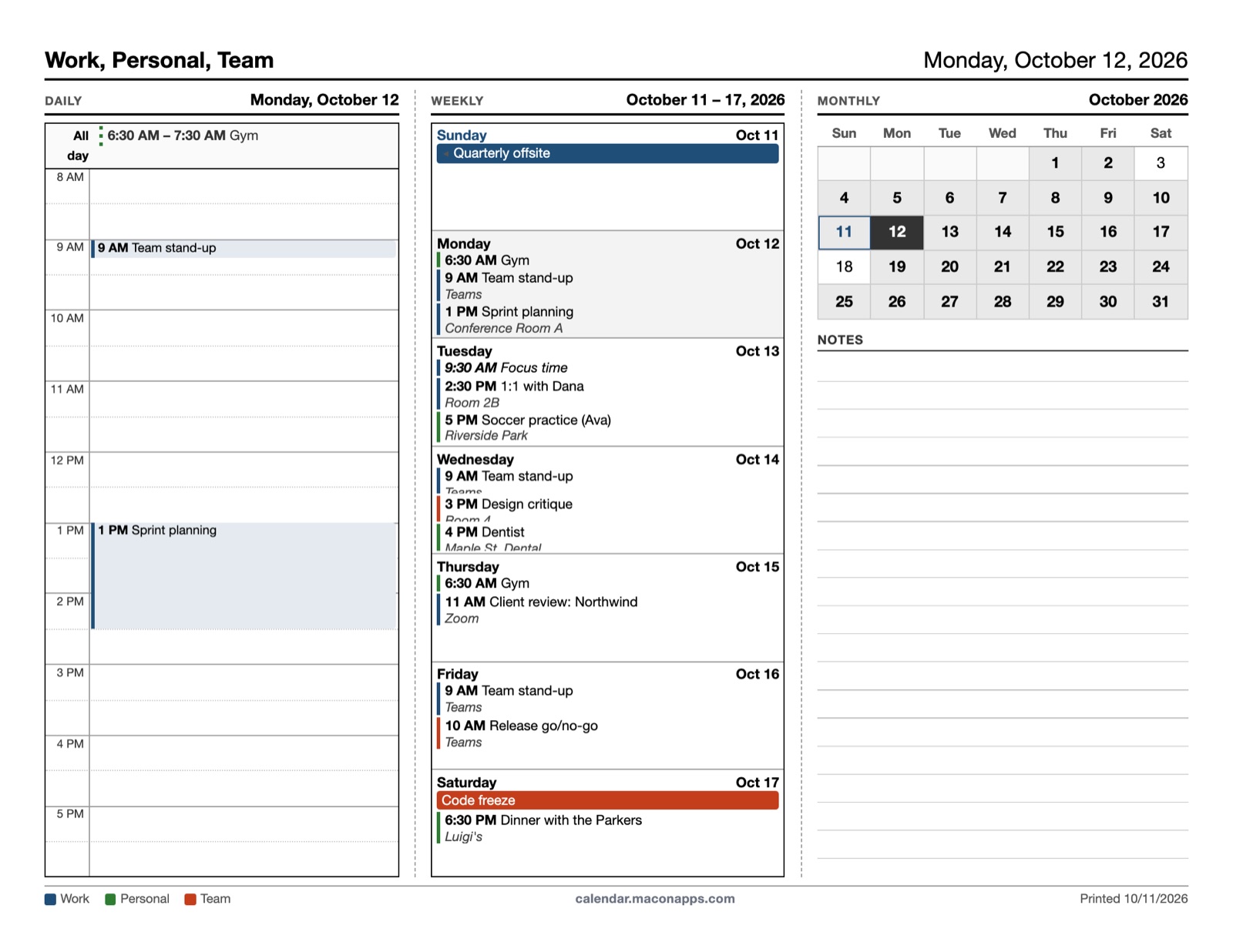The height and width of the screenshot is (952, 1233).
Task: Click the Printed 10/11/2026 footer text
Action: click(x=1134, y=899)
